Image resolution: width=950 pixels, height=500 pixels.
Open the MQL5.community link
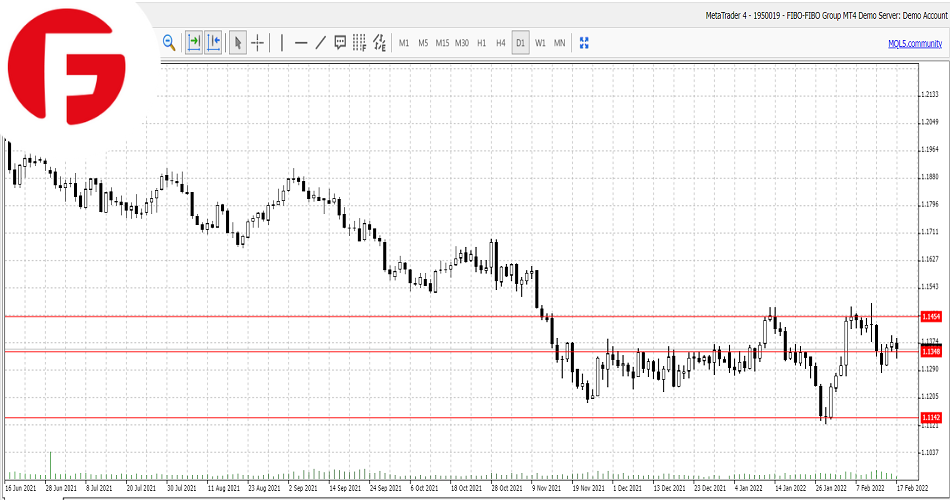point(914,43)
